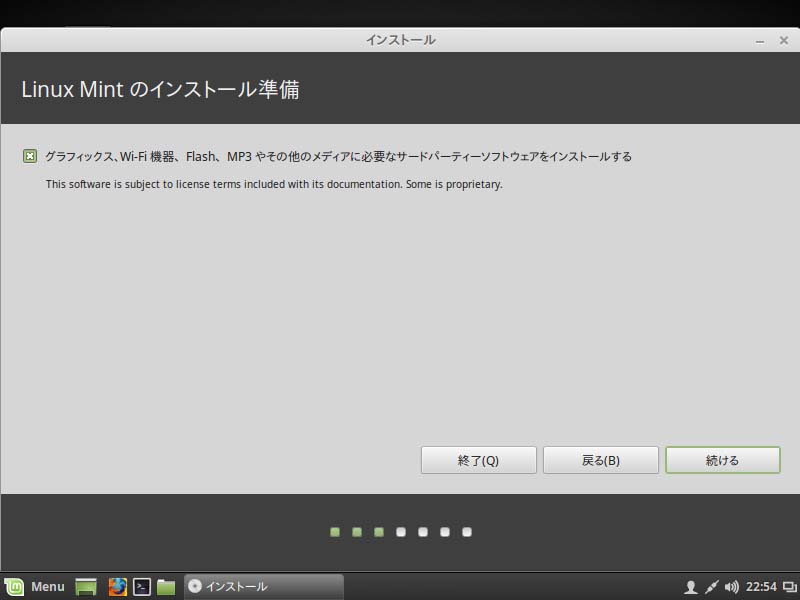Click the show desktop icon
800x600 pixels.
click(x=85, y=587)
